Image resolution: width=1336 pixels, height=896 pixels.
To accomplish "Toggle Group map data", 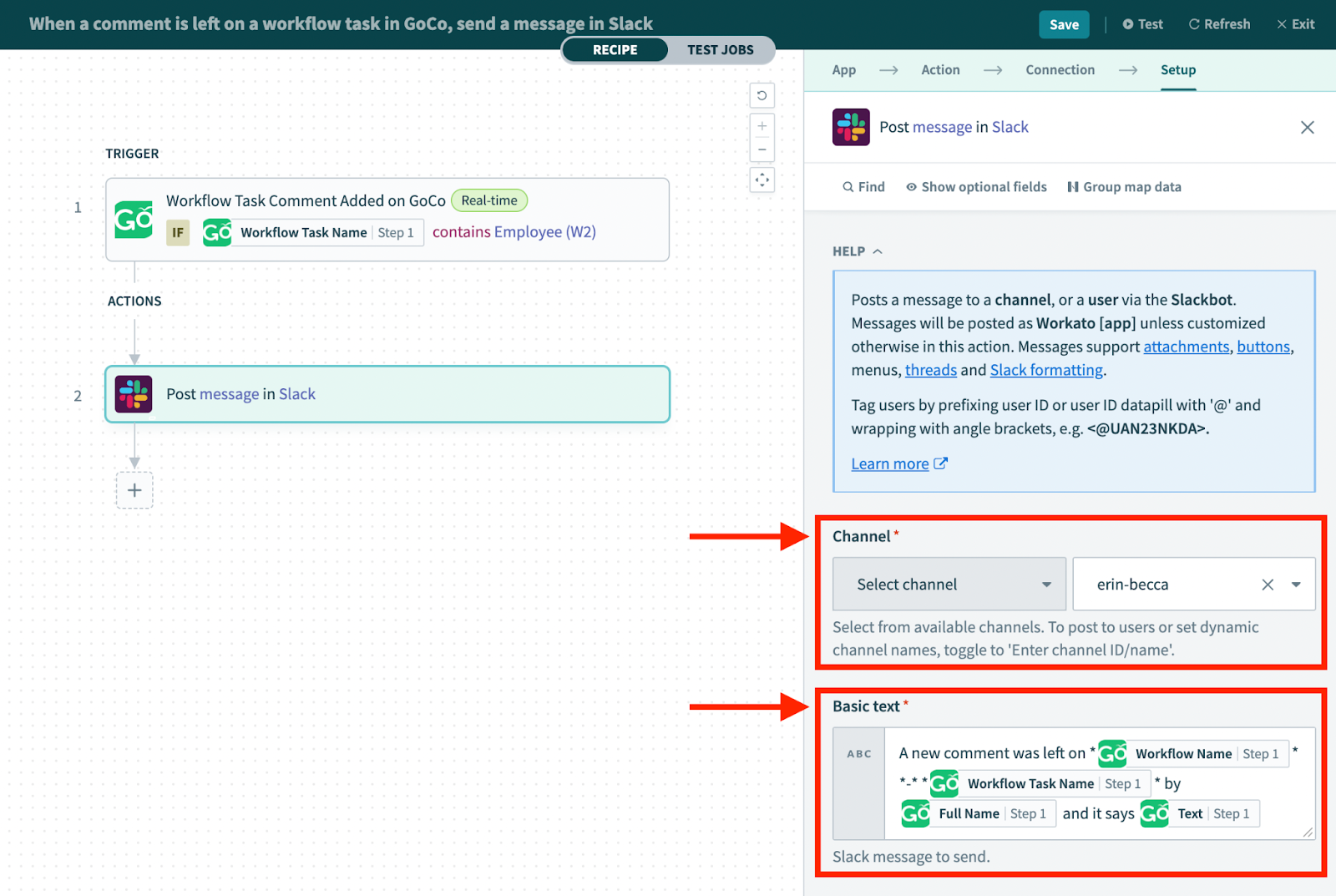I will 1124,187.
